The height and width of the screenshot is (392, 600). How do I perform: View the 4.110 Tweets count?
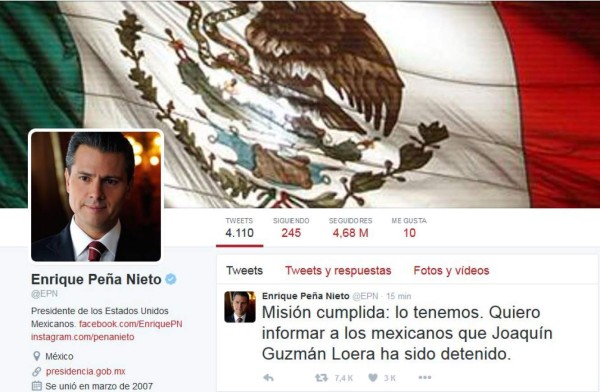[240, 228]
